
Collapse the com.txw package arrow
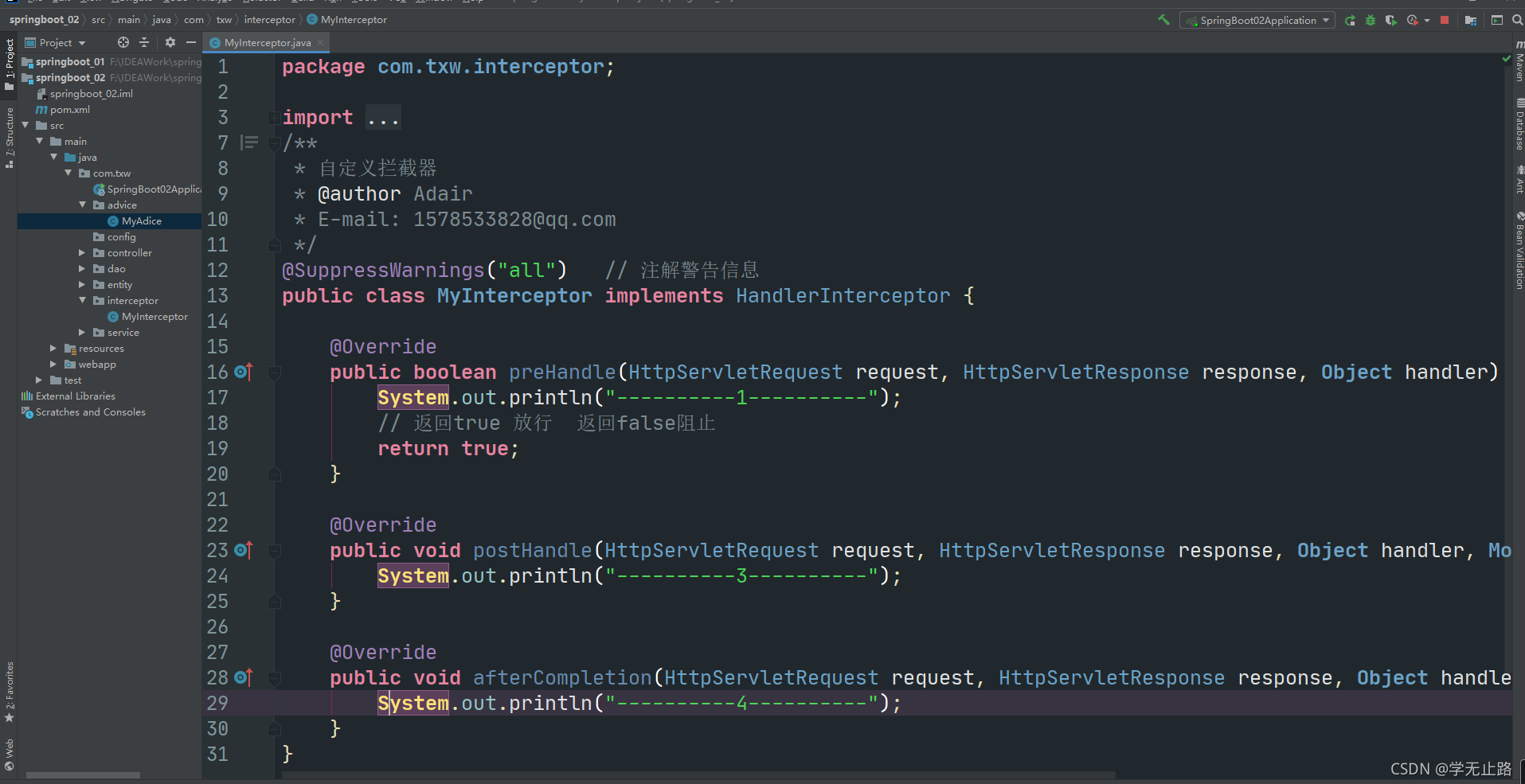[x=68, y=174]
